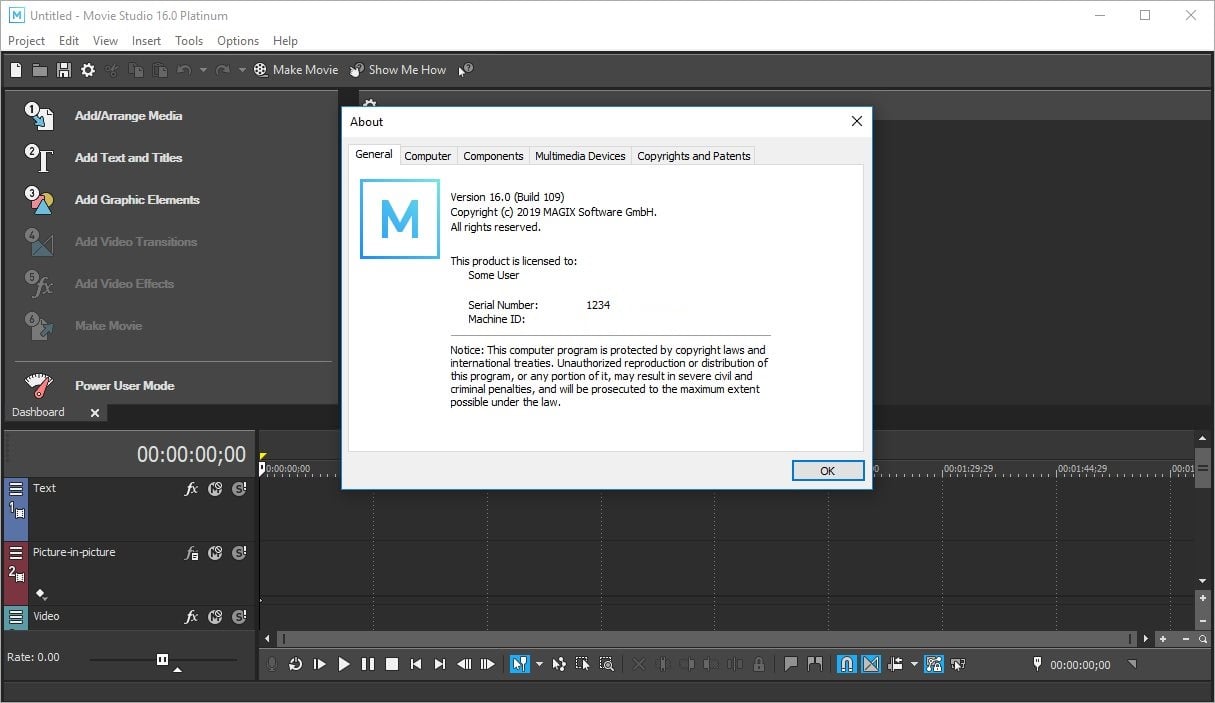Viewport: 1215px width, 703px height.
Task: Insert a marker with the marker icon
Action: point(791,664)
